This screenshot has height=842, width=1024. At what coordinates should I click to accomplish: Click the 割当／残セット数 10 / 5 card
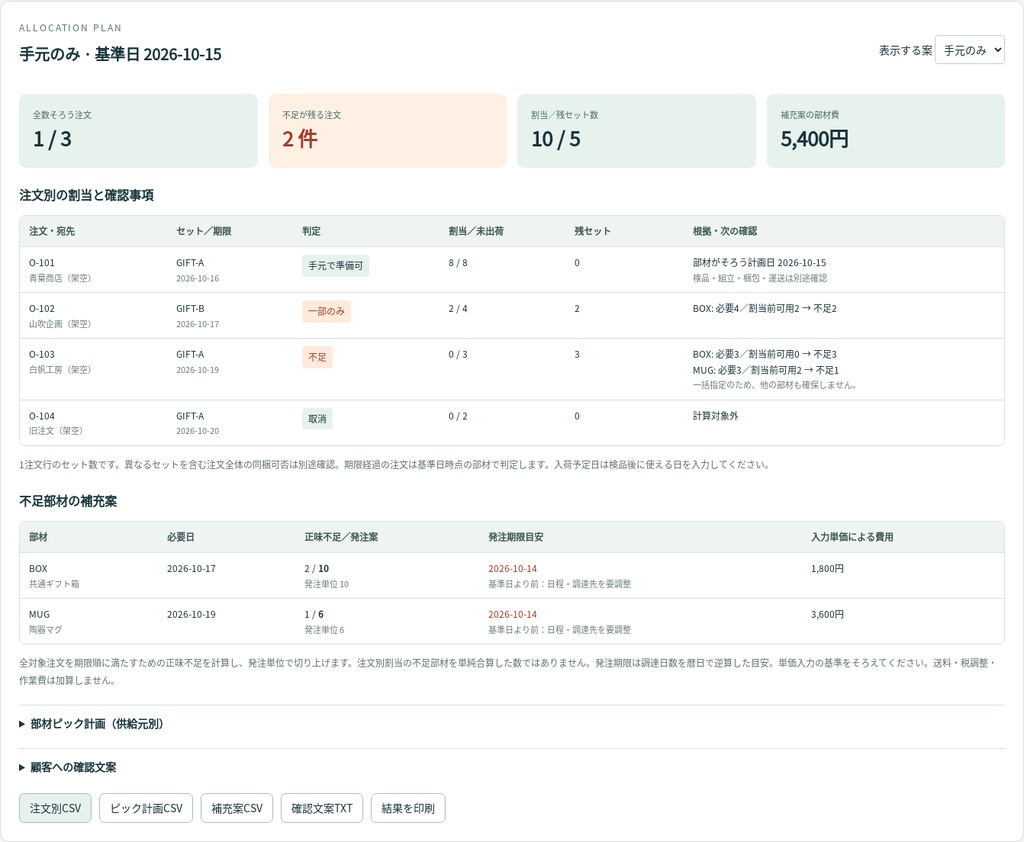(637, 131)
